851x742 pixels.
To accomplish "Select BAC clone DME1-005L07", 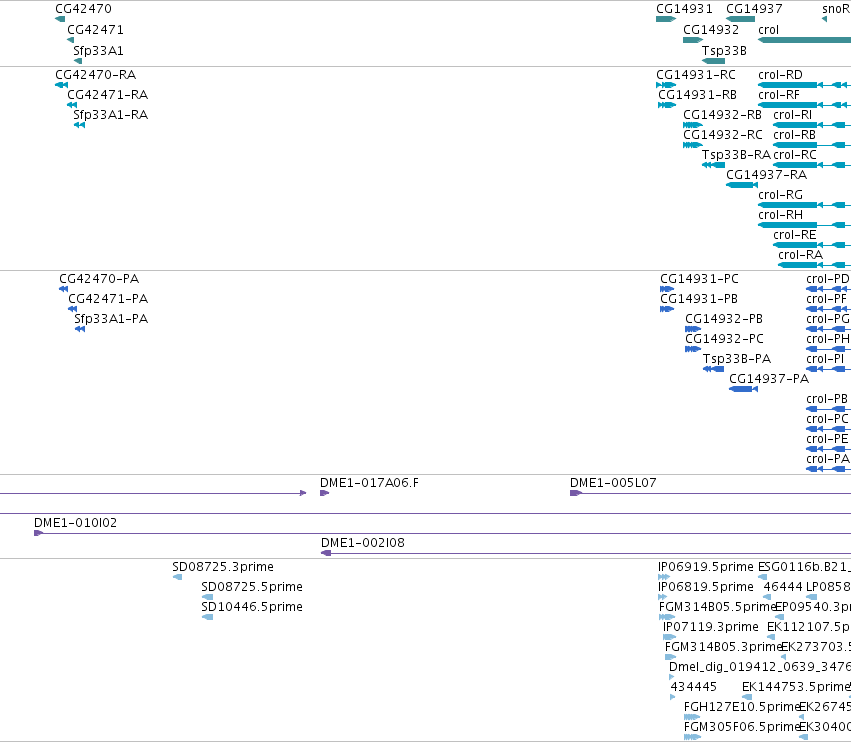I will click(613, 483).
